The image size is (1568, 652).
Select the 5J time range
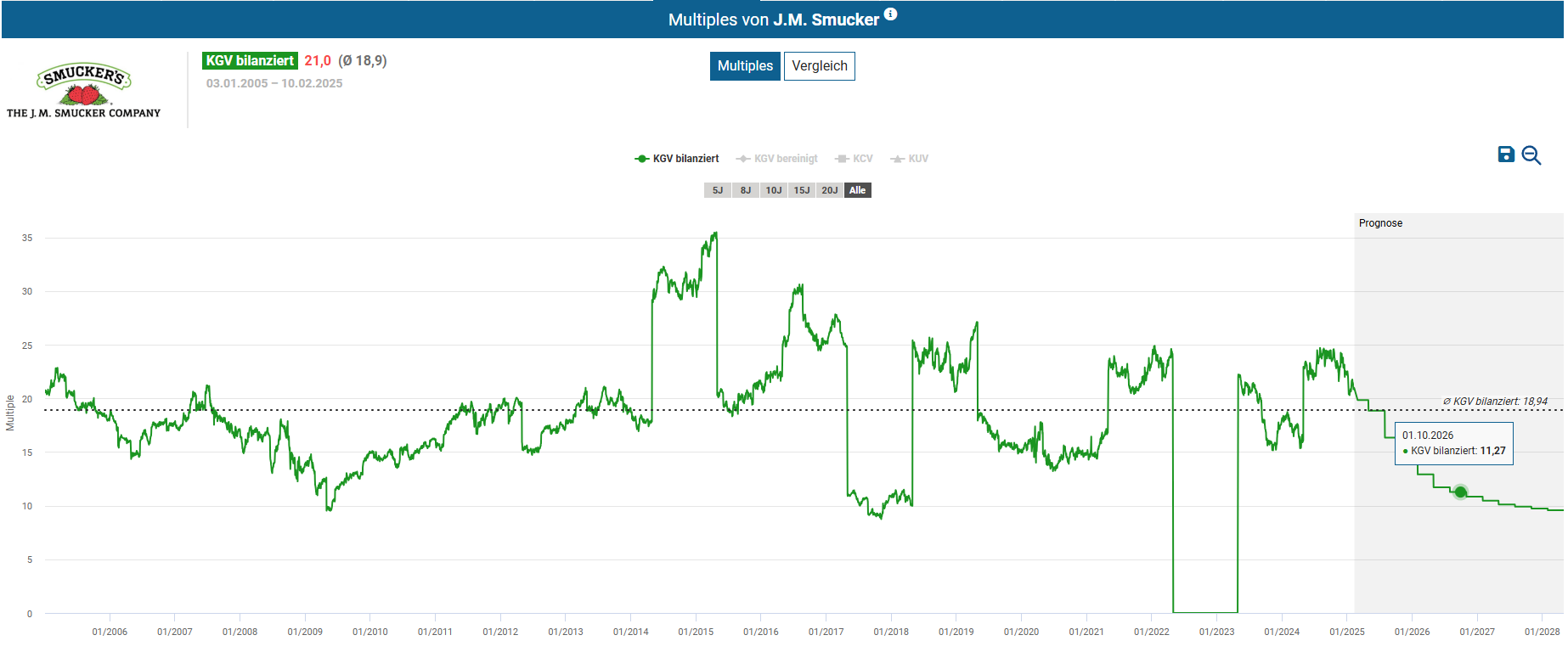tap(718, 190)
